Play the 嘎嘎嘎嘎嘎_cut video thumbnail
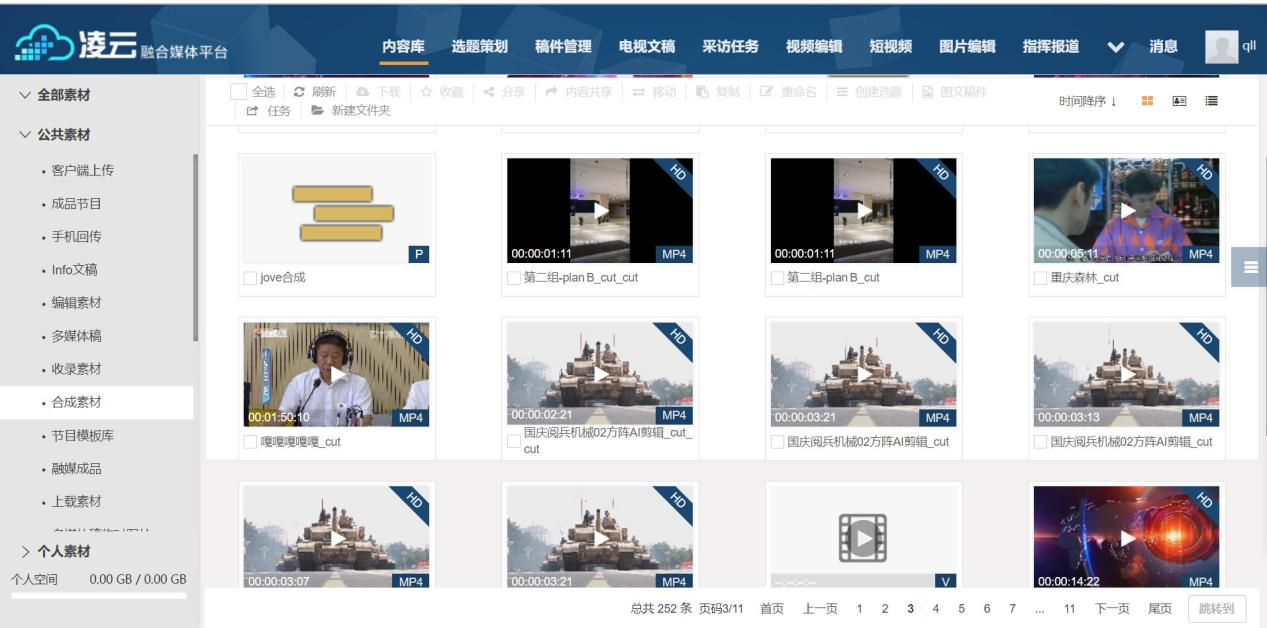This screenshot has height=628, width=1267. click(x=337, y=375)
